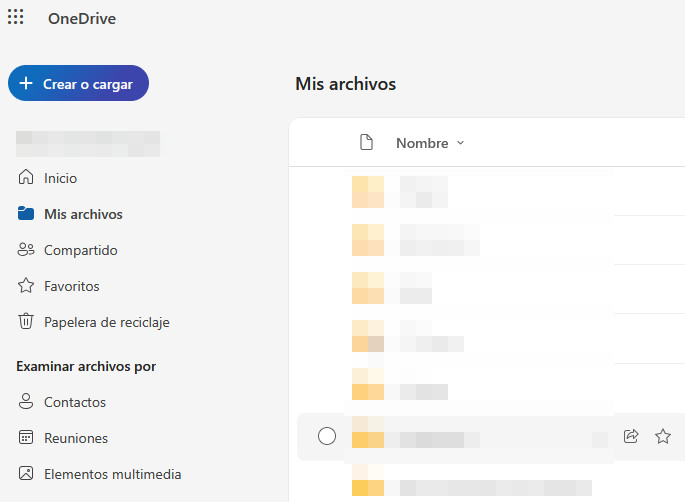
Task: Browse files by Contactos
Action: 74,402
